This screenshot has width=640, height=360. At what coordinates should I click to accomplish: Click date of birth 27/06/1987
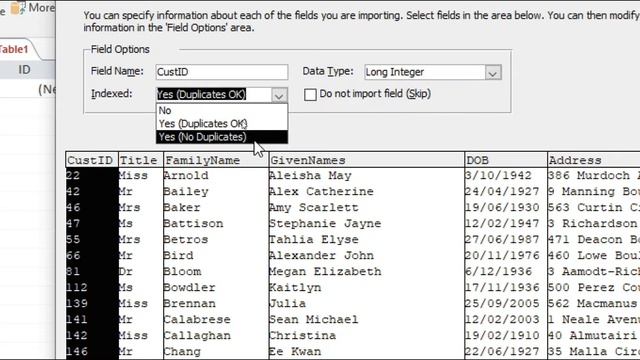click(502, 239)
